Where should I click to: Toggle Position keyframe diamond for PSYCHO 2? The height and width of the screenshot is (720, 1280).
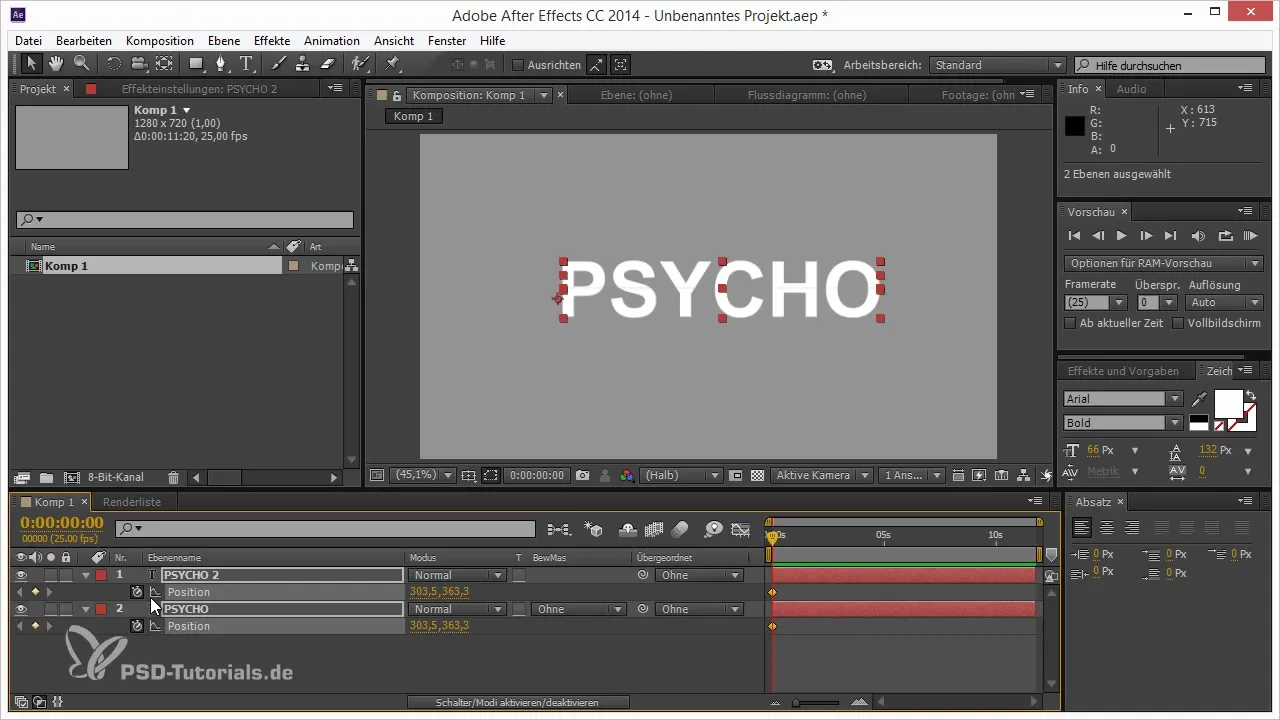point(35,592)
